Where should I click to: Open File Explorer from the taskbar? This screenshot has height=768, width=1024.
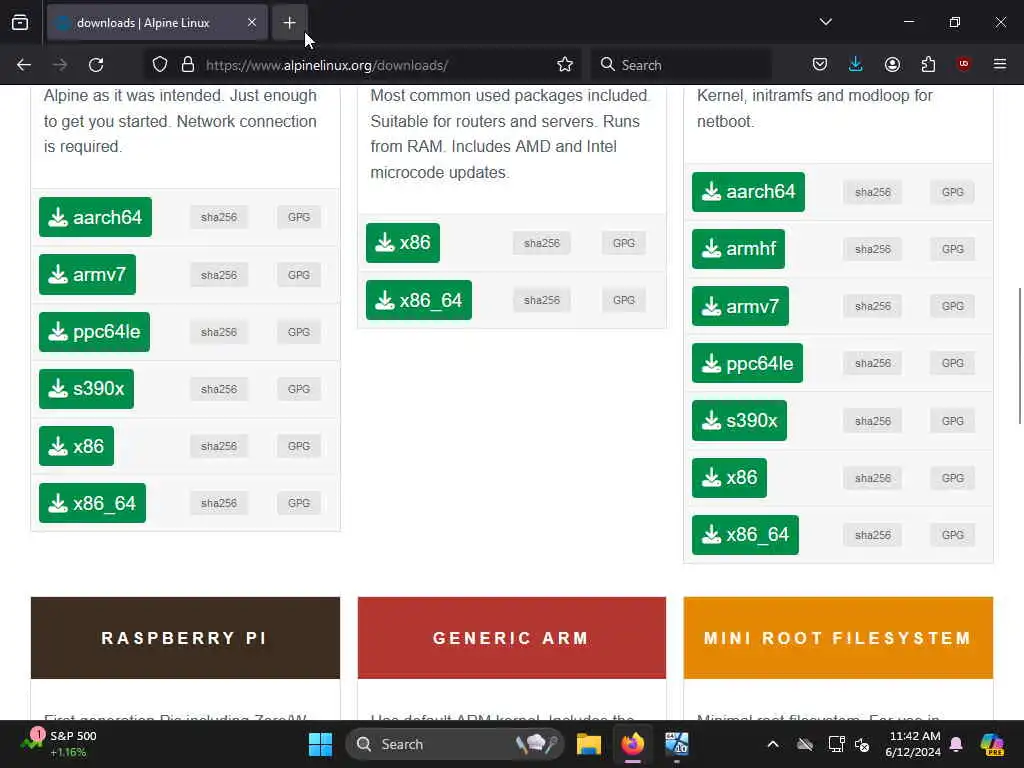pos(588,744)
